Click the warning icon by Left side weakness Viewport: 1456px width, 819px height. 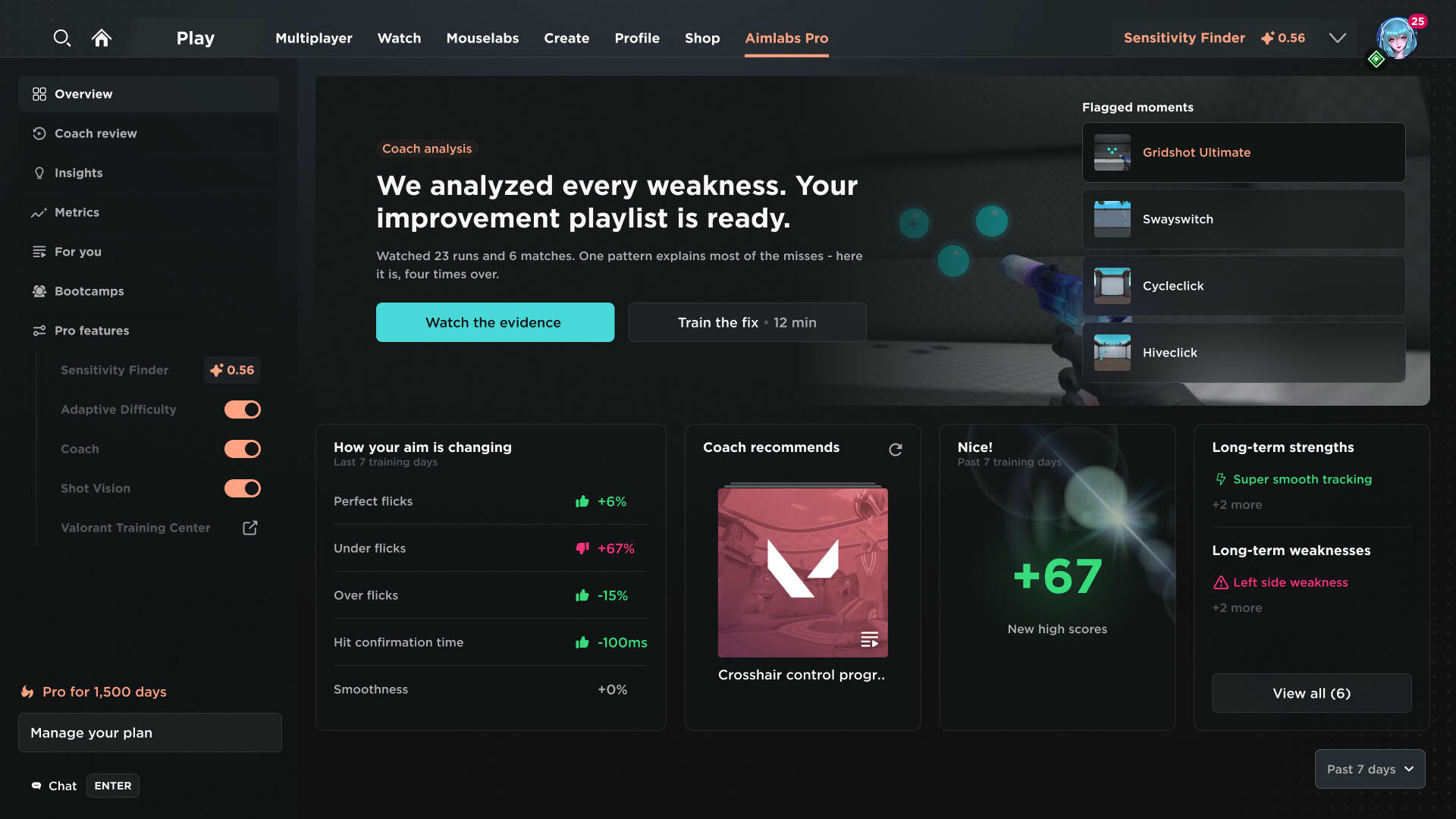(x=1221, y=582)
